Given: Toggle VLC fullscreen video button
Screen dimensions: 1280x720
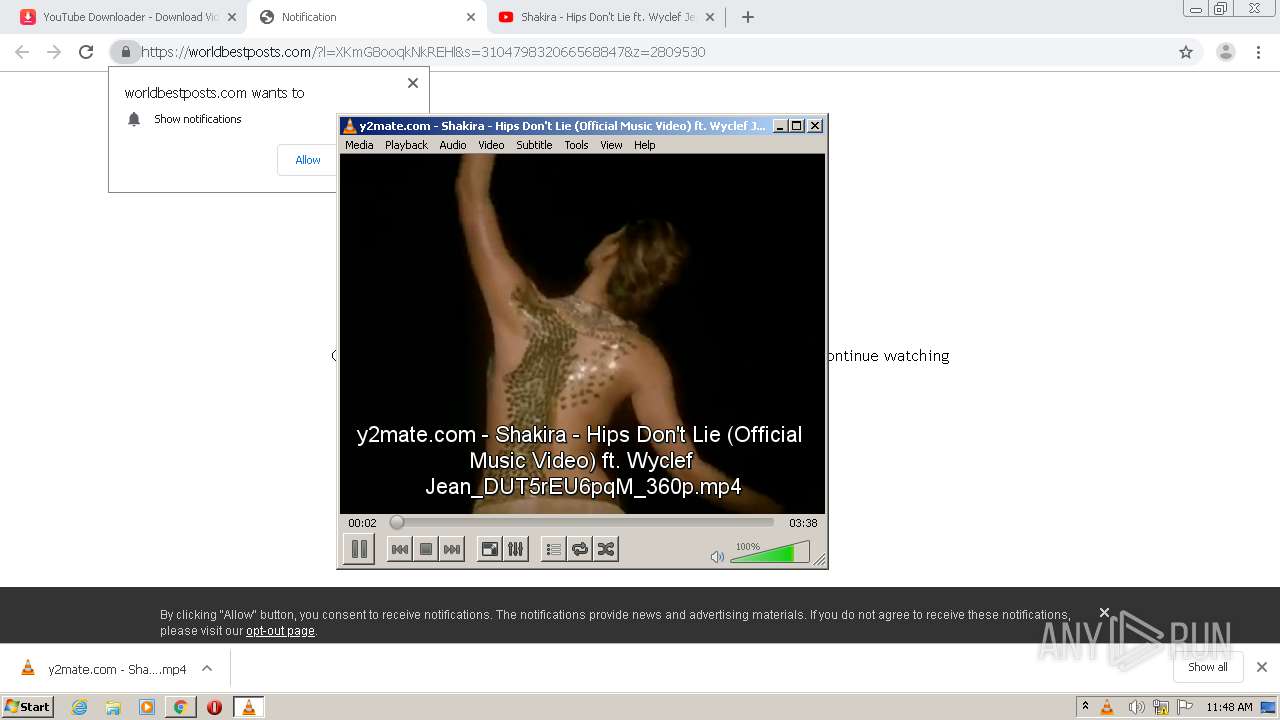Looking at the screenshot, I should [x=489, y=549].
